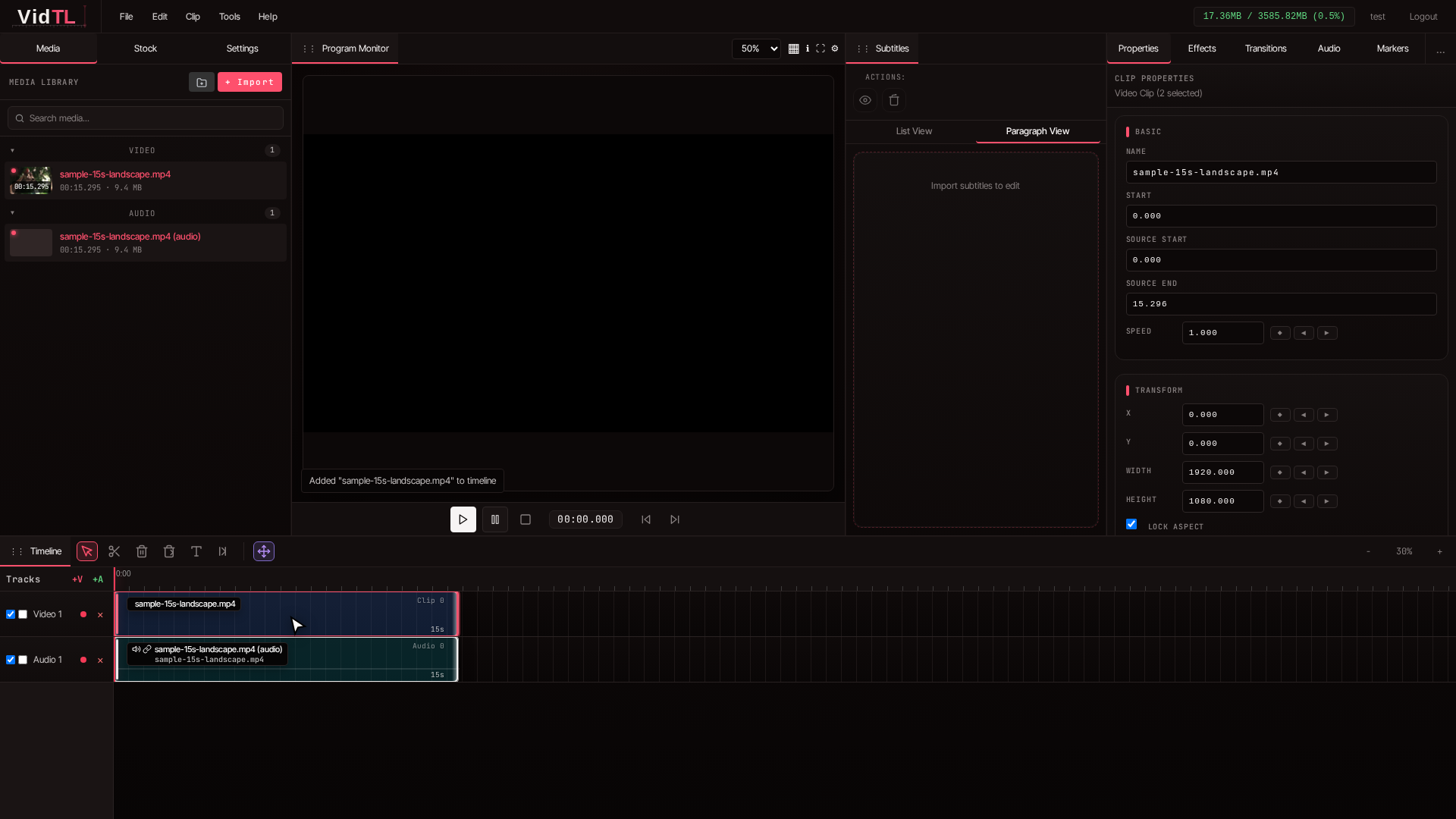
Task: Collapse the VIDEO section in Media Library
Action: 13,150
